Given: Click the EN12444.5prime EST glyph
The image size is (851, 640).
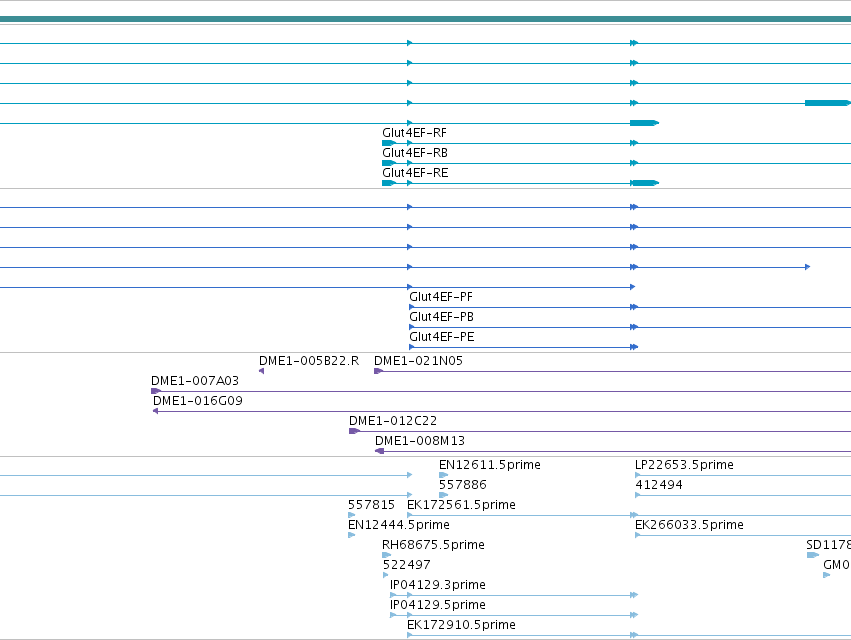Looking at the screenshot, I should tap(352, 535).
